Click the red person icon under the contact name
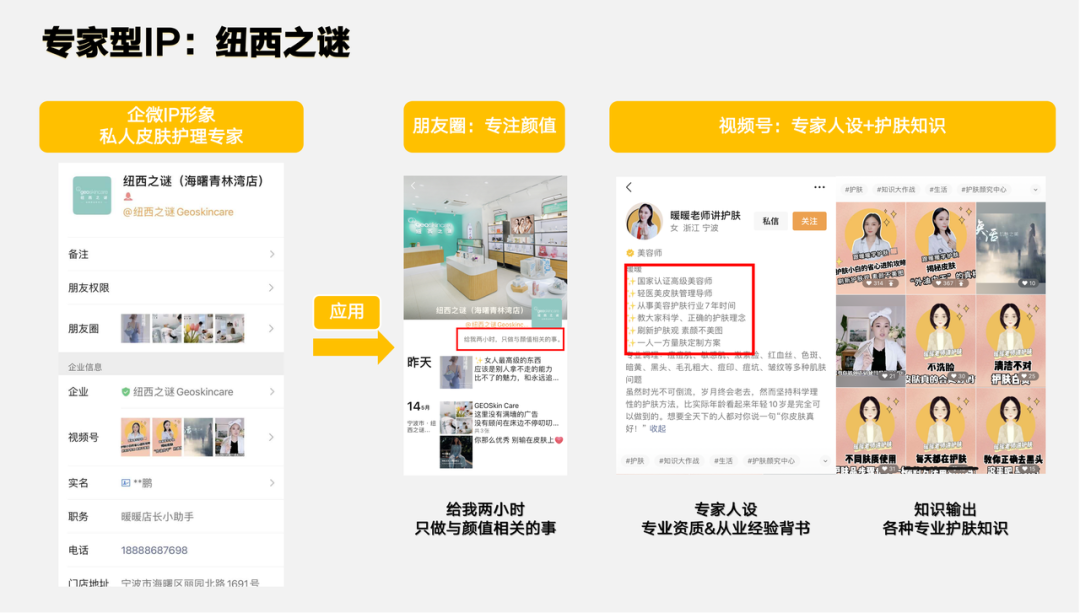The image size is (1080, 613). pos(128,197)
